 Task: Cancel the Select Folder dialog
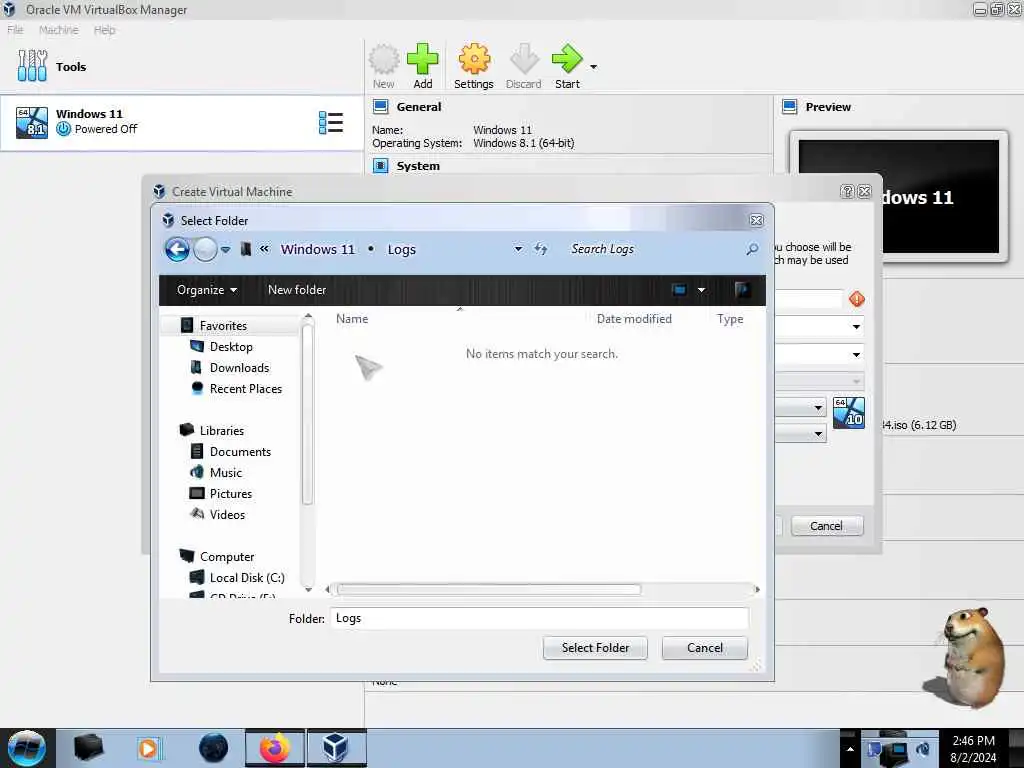click(x=705, y=648)
